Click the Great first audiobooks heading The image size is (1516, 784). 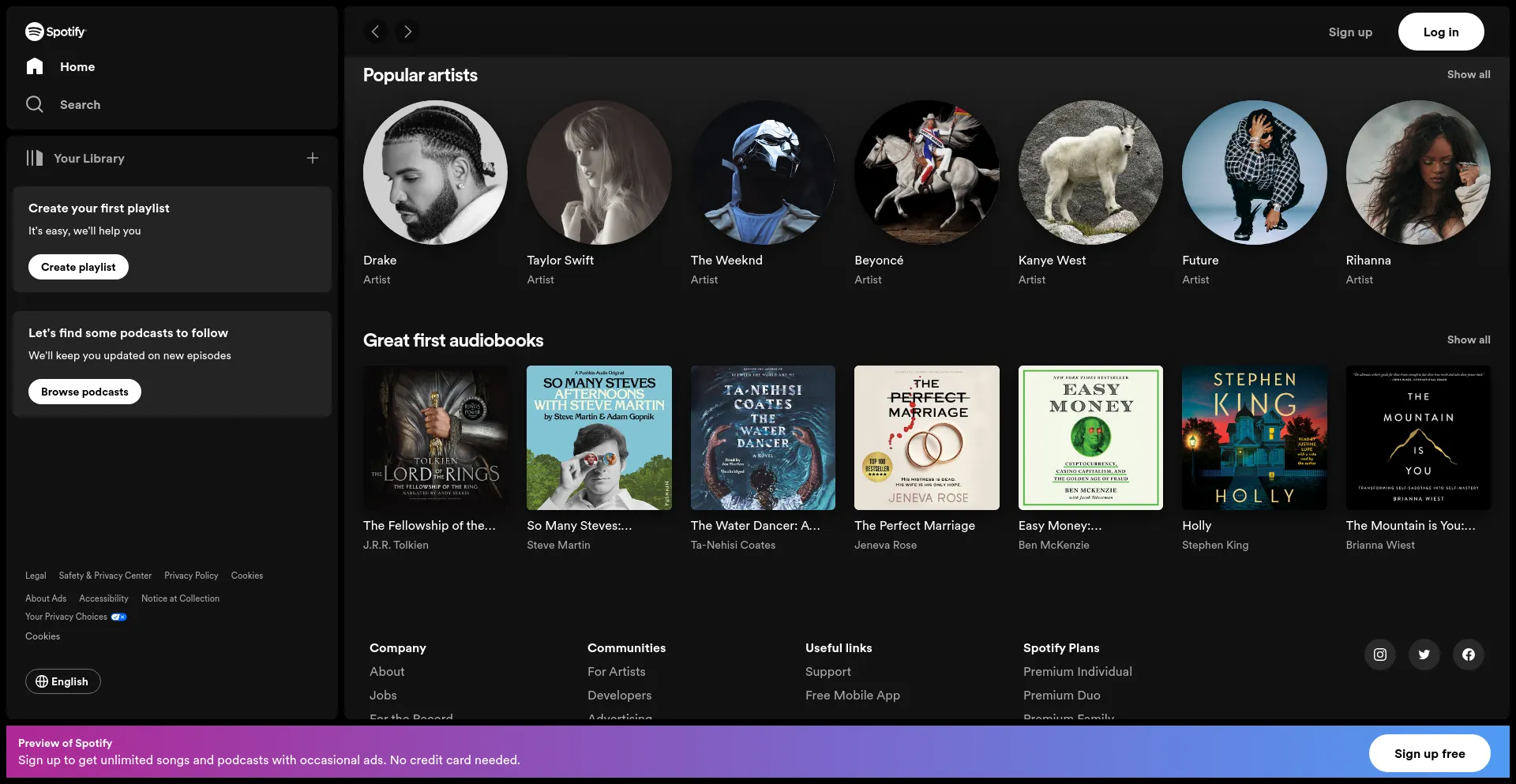point(453,340)
